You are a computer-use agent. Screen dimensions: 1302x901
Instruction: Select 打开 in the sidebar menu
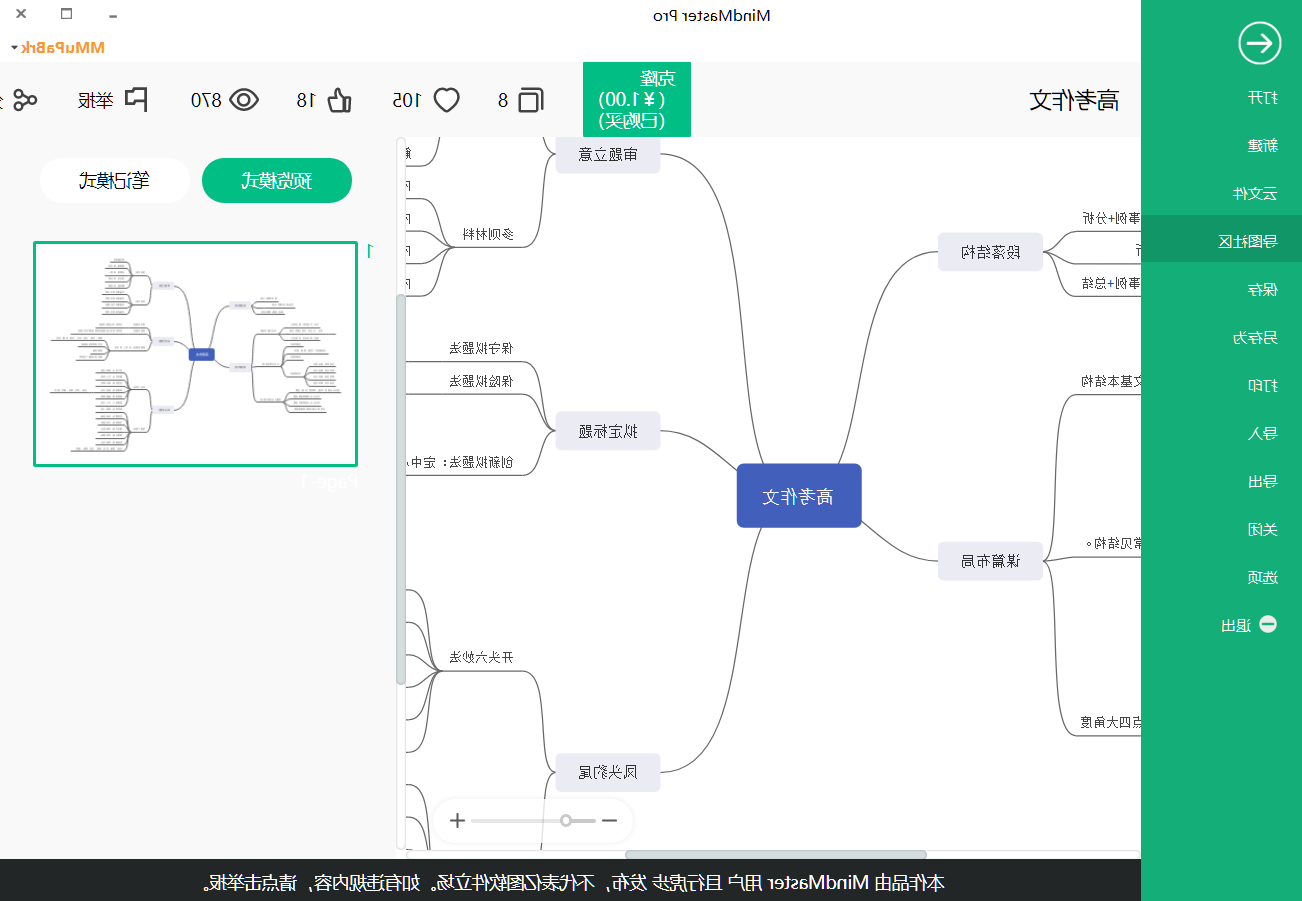pos(1263,97)
